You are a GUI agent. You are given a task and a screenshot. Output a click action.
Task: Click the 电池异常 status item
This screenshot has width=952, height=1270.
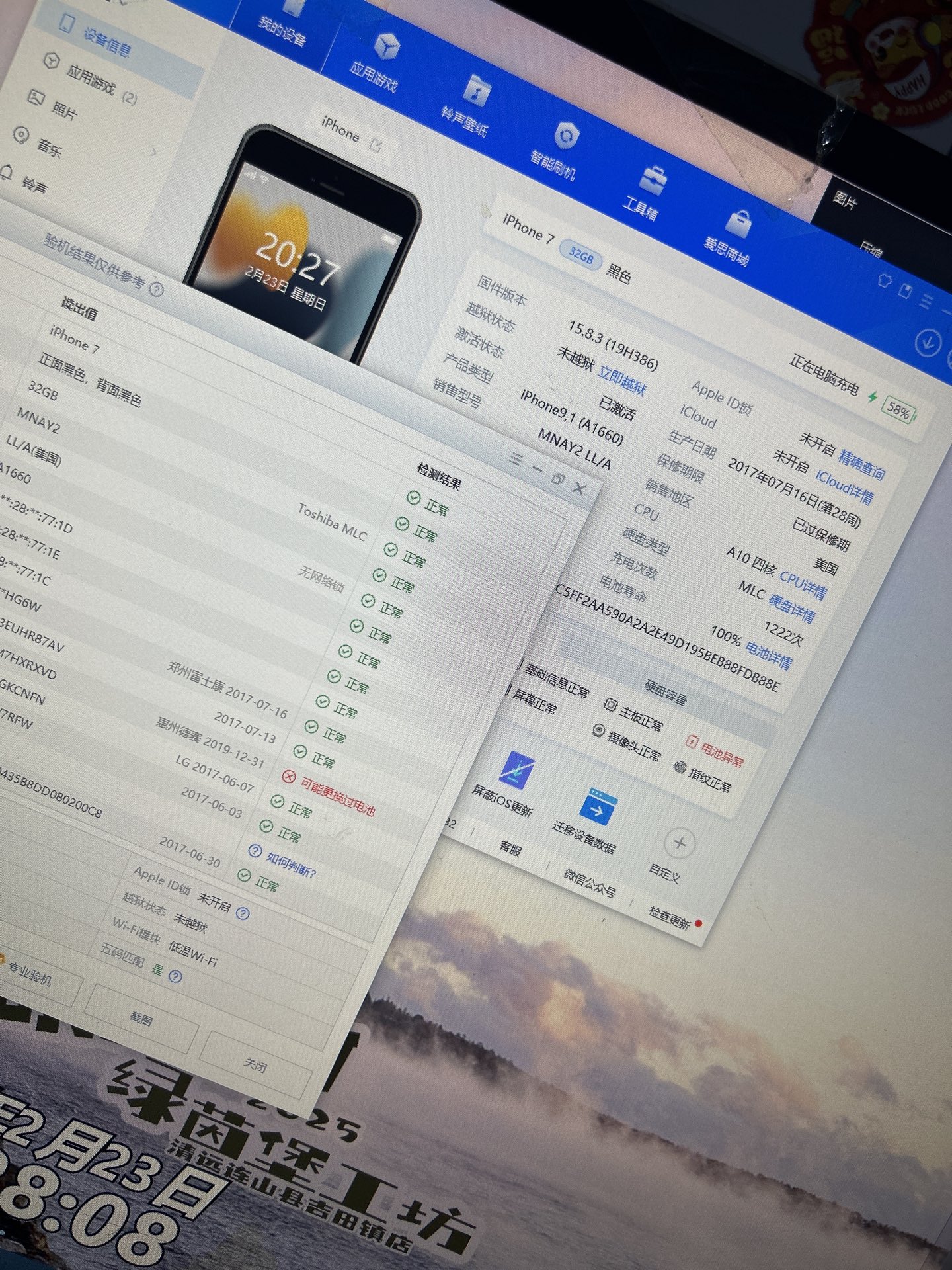[715, 751]
